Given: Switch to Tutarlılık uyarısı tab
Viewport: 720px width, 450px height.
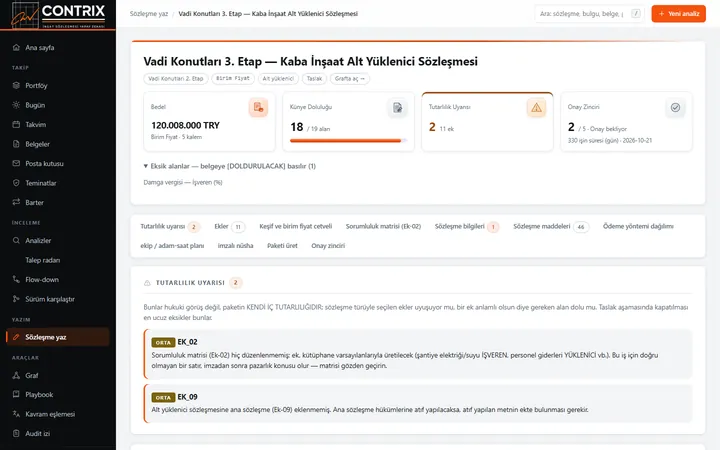Looking at the screenshot, I should point(170,226).
